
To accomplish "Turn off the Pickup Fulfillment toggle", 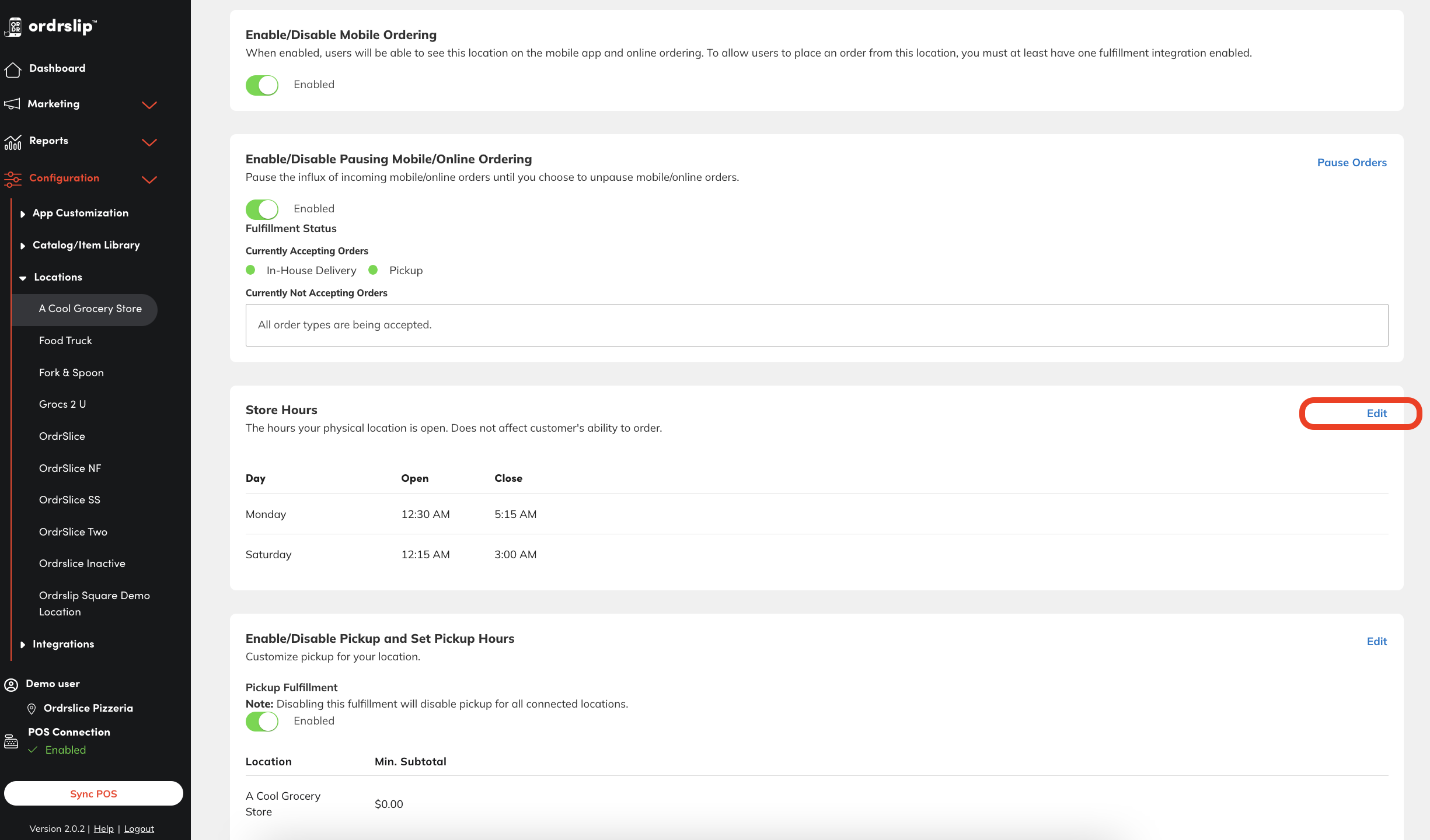I will point(261,722).
